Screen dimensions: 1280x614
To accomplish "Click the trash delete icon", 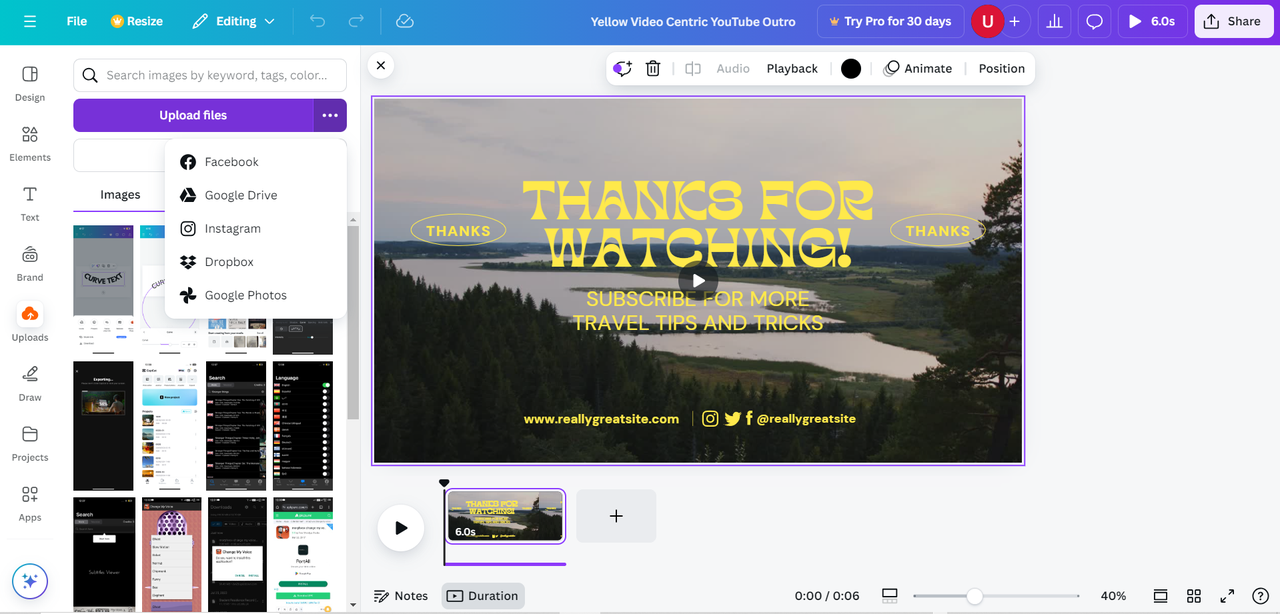I will pyautogui.click(x=653, y=68).
